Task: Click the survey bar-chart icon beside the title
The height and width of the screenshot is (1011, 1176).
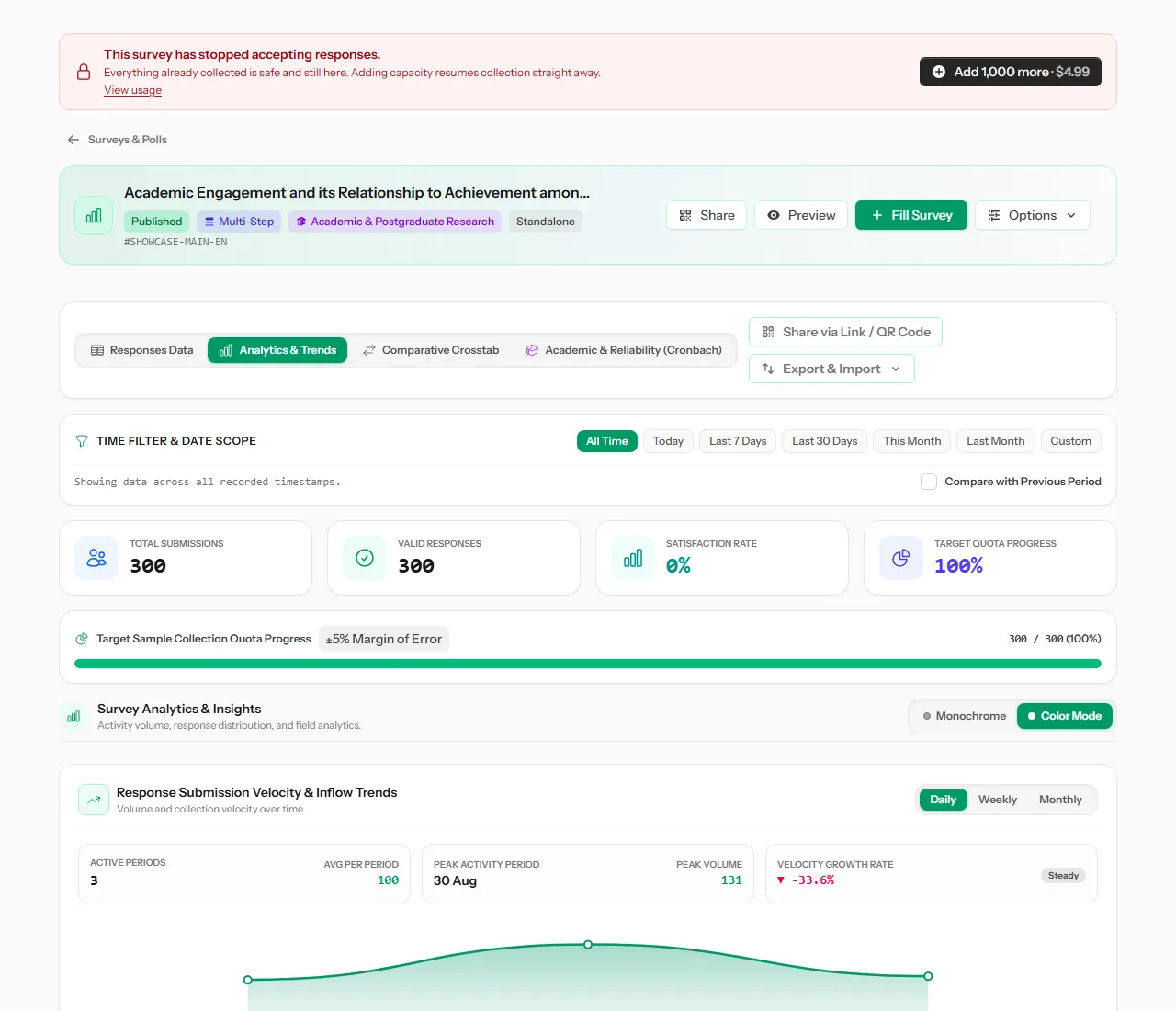Action: point(94,216)
